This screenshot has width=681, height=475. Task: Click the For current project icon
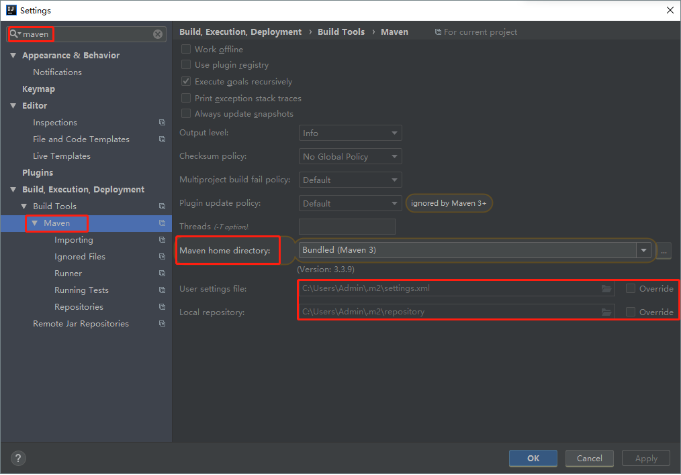438,32
